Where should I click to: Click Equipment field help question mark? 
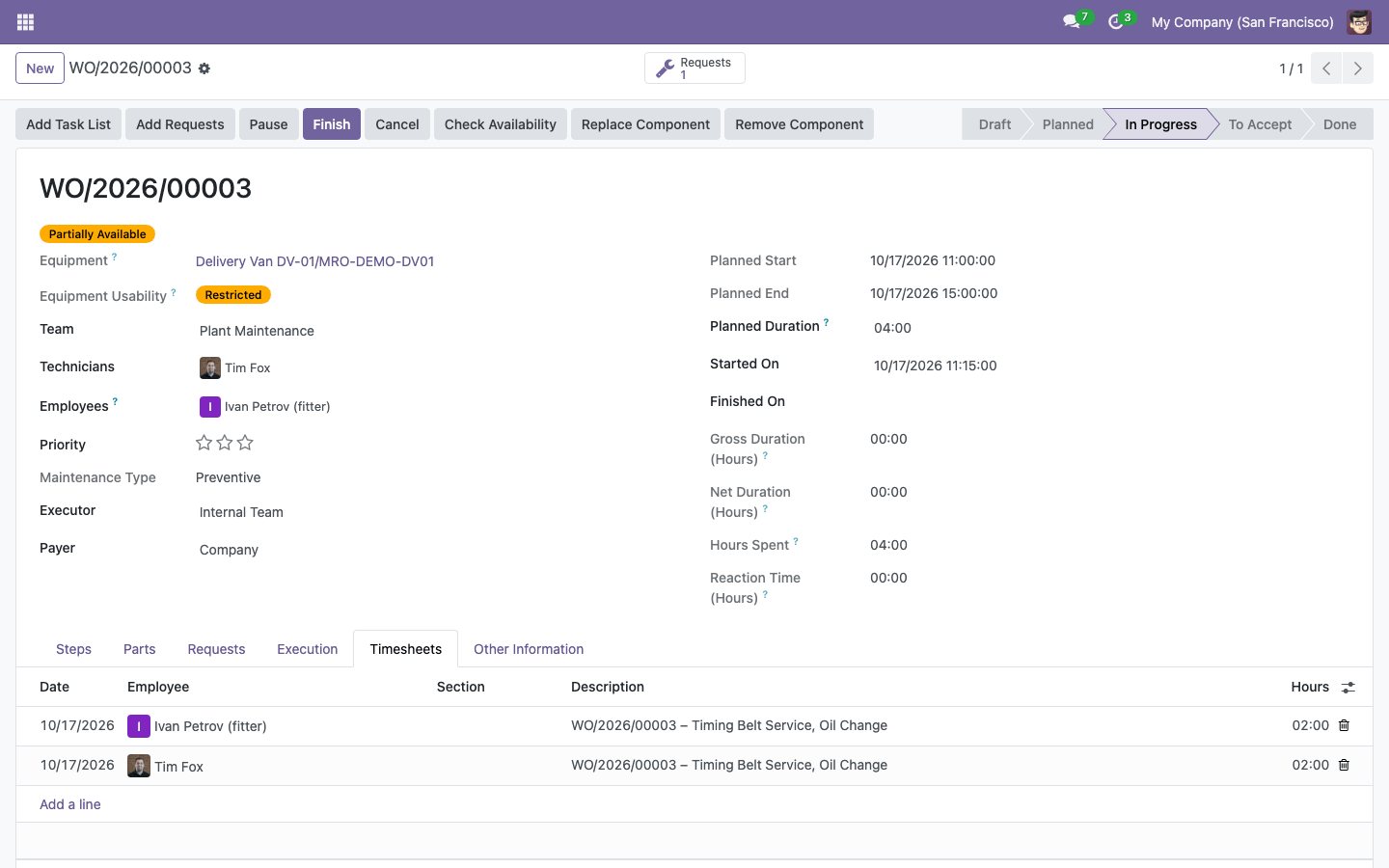click(115, 257)
